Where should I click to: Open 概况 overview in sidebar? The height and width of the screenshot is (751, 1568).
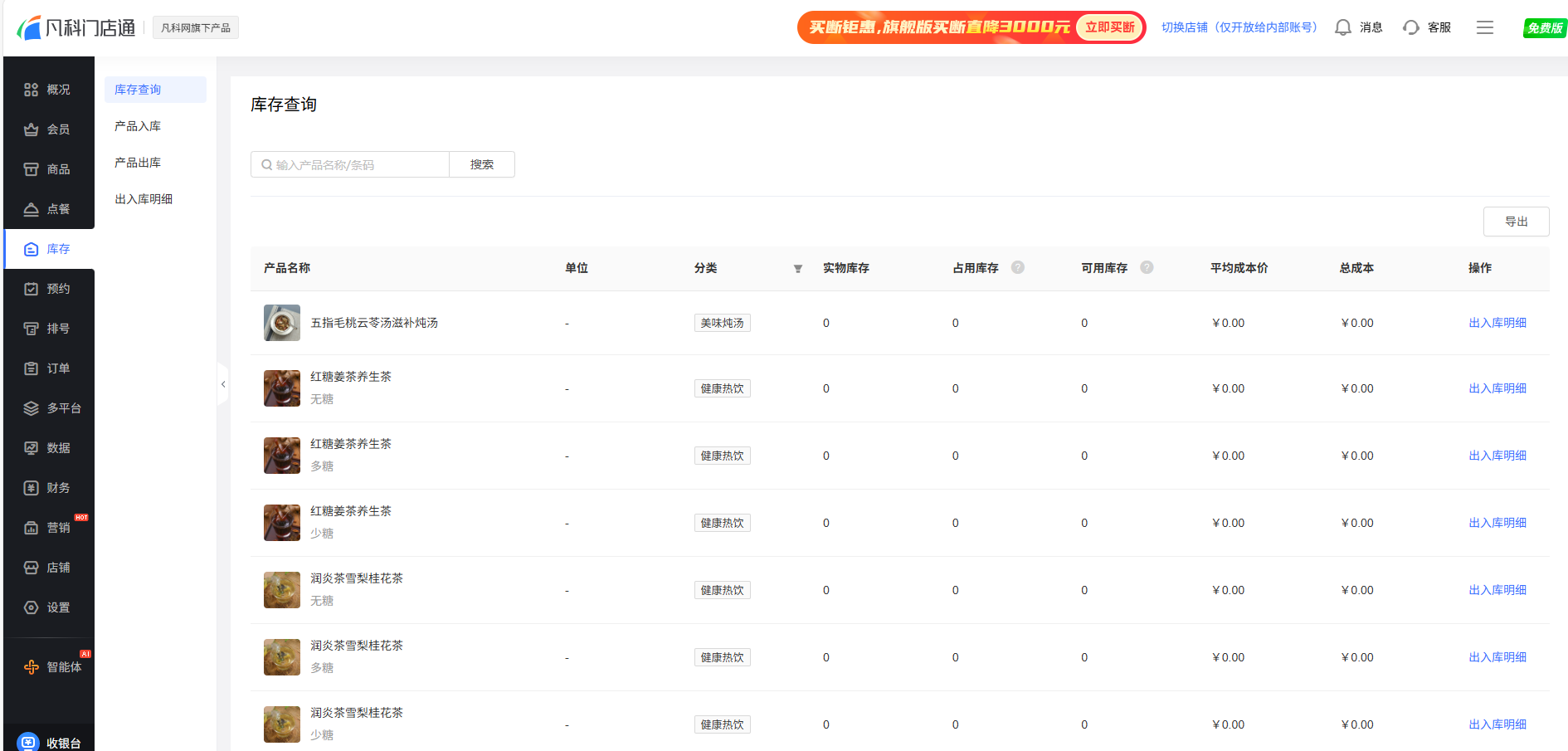pos(48,90)
